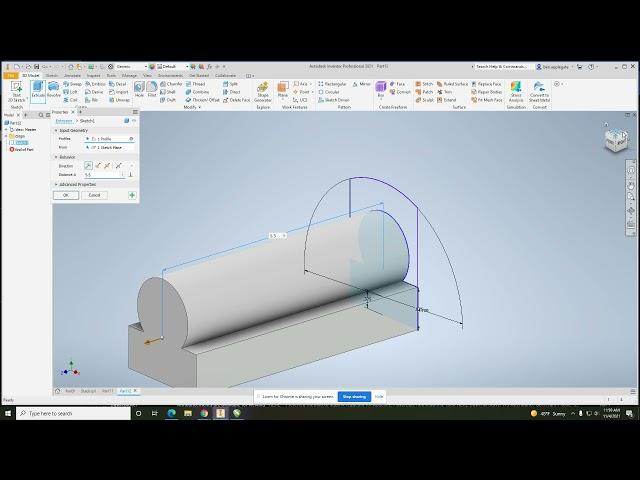Screen dimensions: 640x480
Task: Click the Windows taskbar search box
Action: [x=73, y=413]
